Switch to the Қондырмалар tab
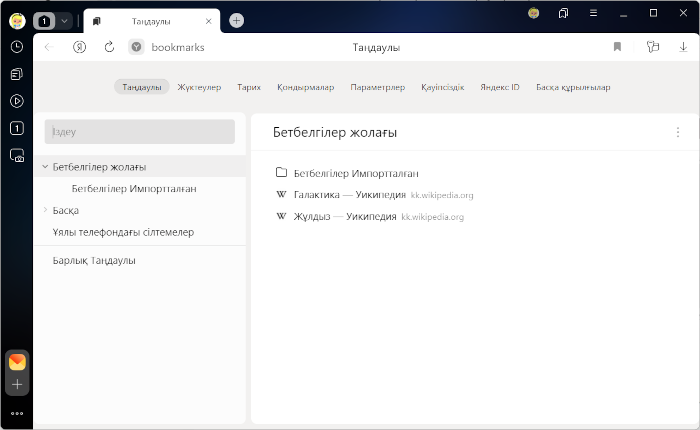Screen dimensions: 700x430 (305, 87)
